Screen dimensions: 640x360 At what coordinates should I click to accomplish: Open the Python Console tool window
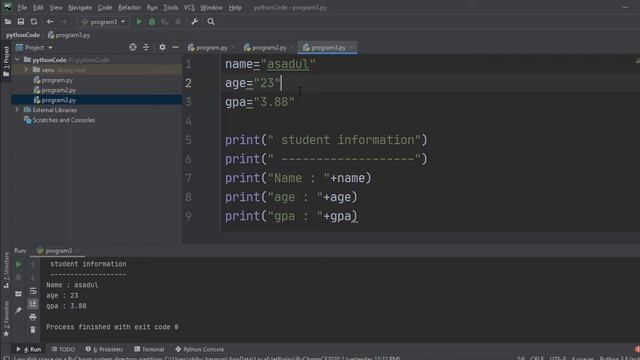point(200,349)
